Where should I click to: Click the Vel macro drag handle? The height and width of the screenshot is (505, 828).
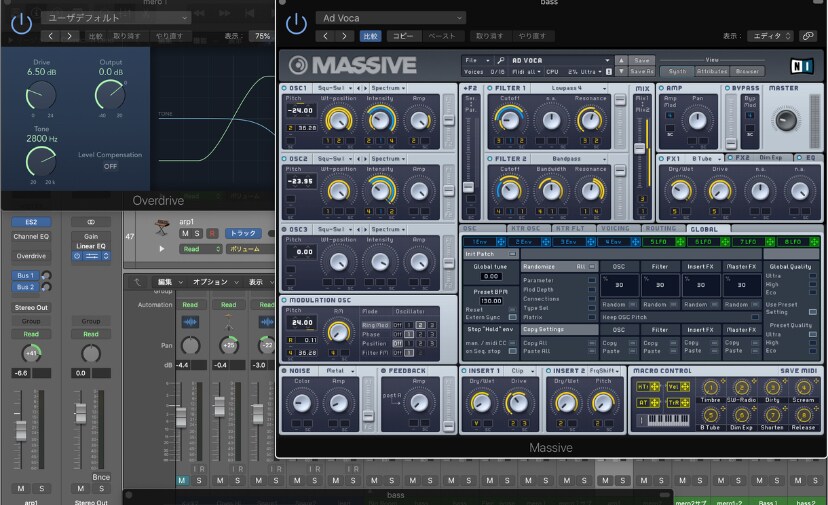(x=685, y=387)
